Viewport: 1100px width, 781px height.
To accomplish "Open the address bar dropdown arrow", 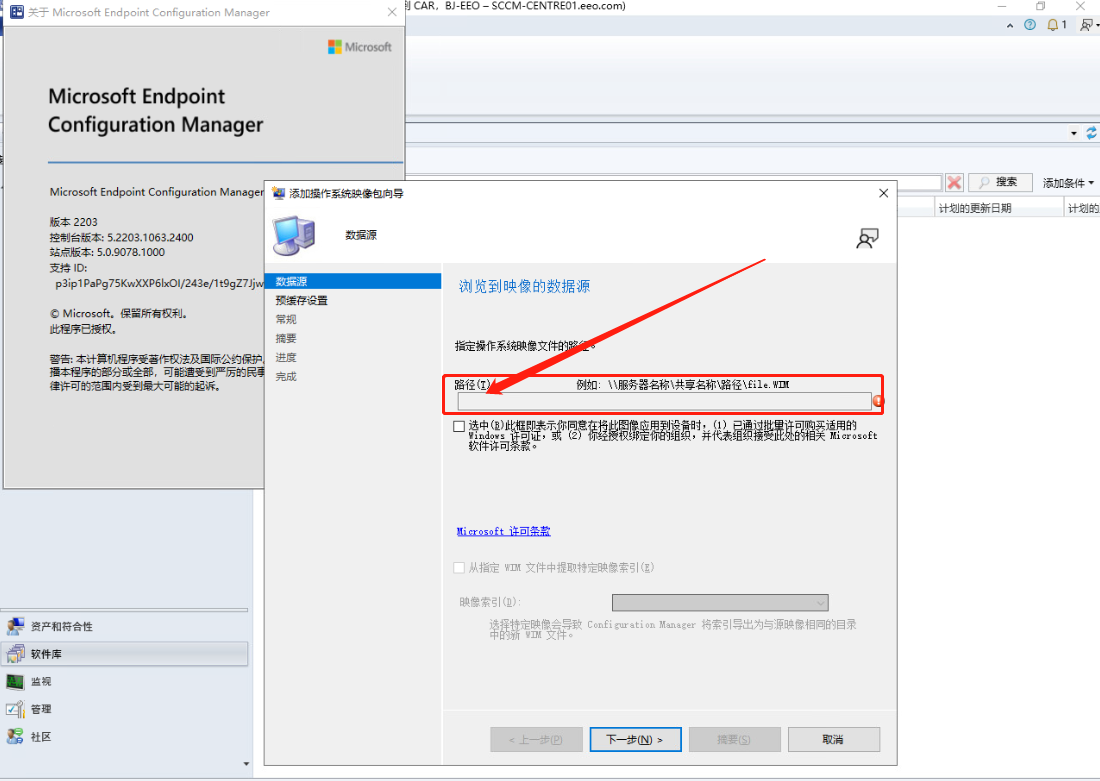I will coord(1073,133).
